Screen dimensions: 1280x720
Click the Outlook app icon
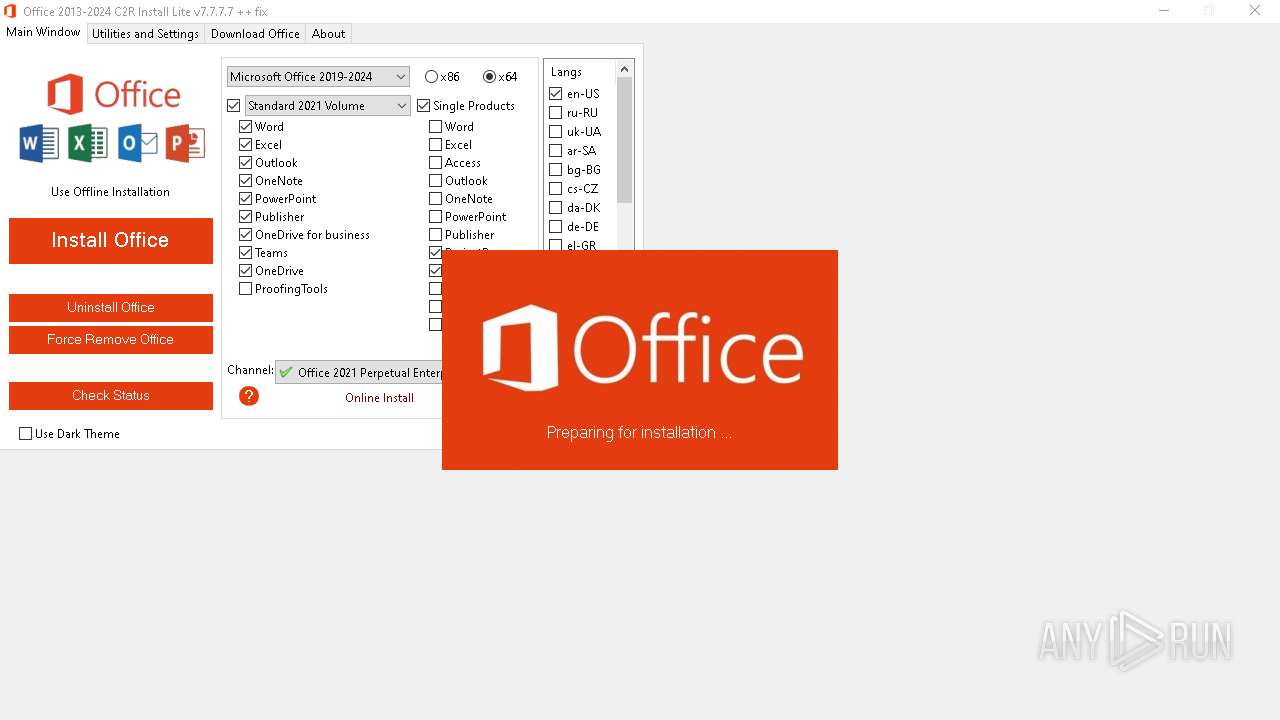pos(137,143)
